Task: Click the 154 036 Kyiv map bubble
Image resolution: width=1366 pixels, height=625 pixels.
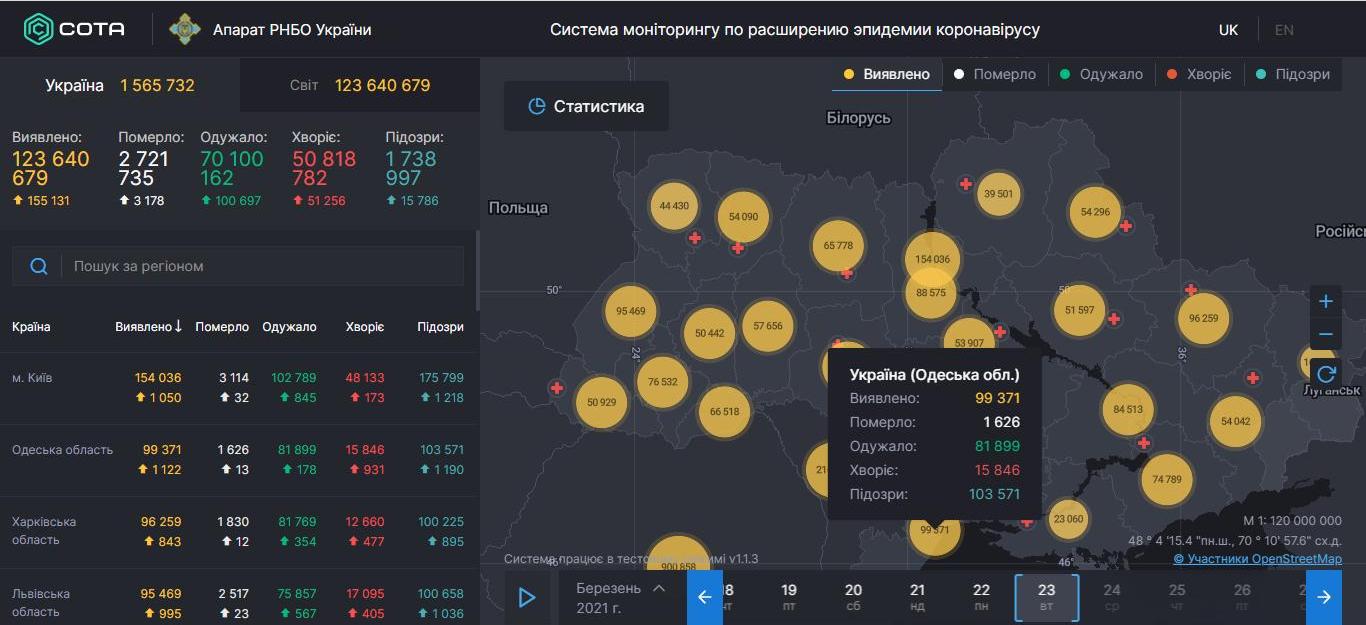Action: click(932, 259)
